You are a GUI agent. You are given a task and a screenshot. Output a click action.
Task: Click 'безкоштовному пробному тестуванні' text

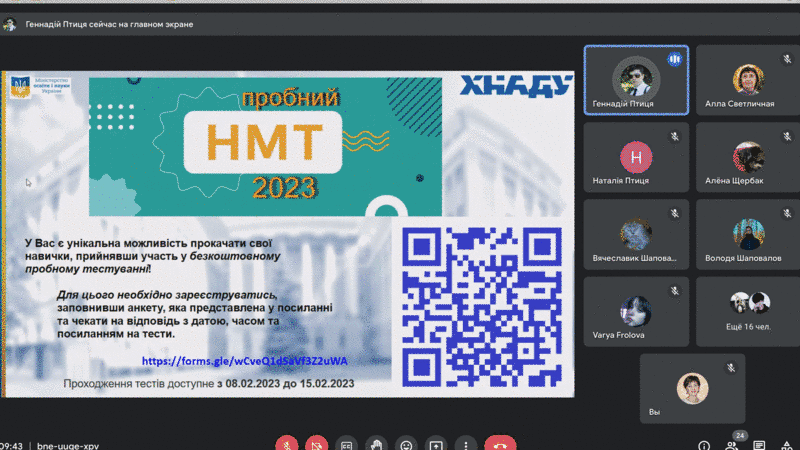tap(153, 262)
